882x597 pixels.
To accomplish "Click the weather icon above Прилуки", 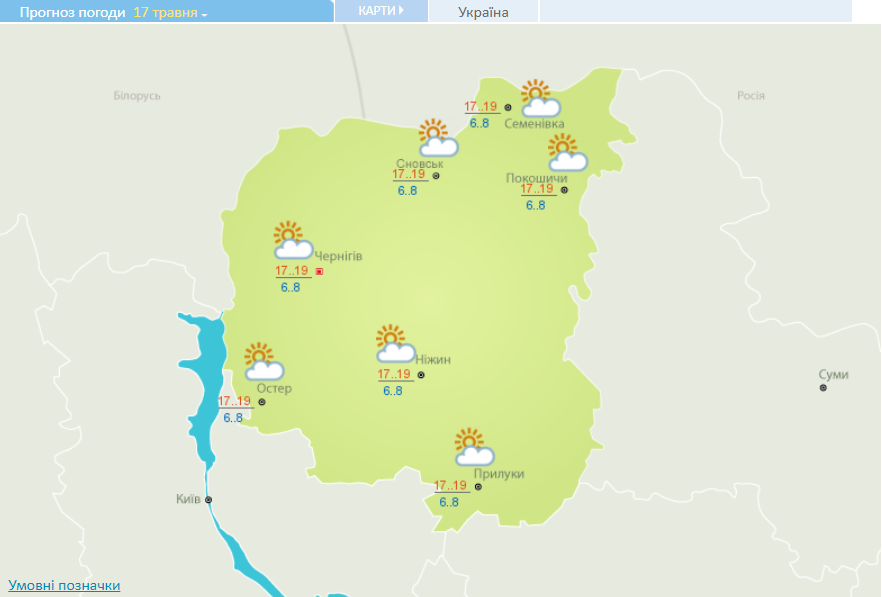I will pos(473,447).
